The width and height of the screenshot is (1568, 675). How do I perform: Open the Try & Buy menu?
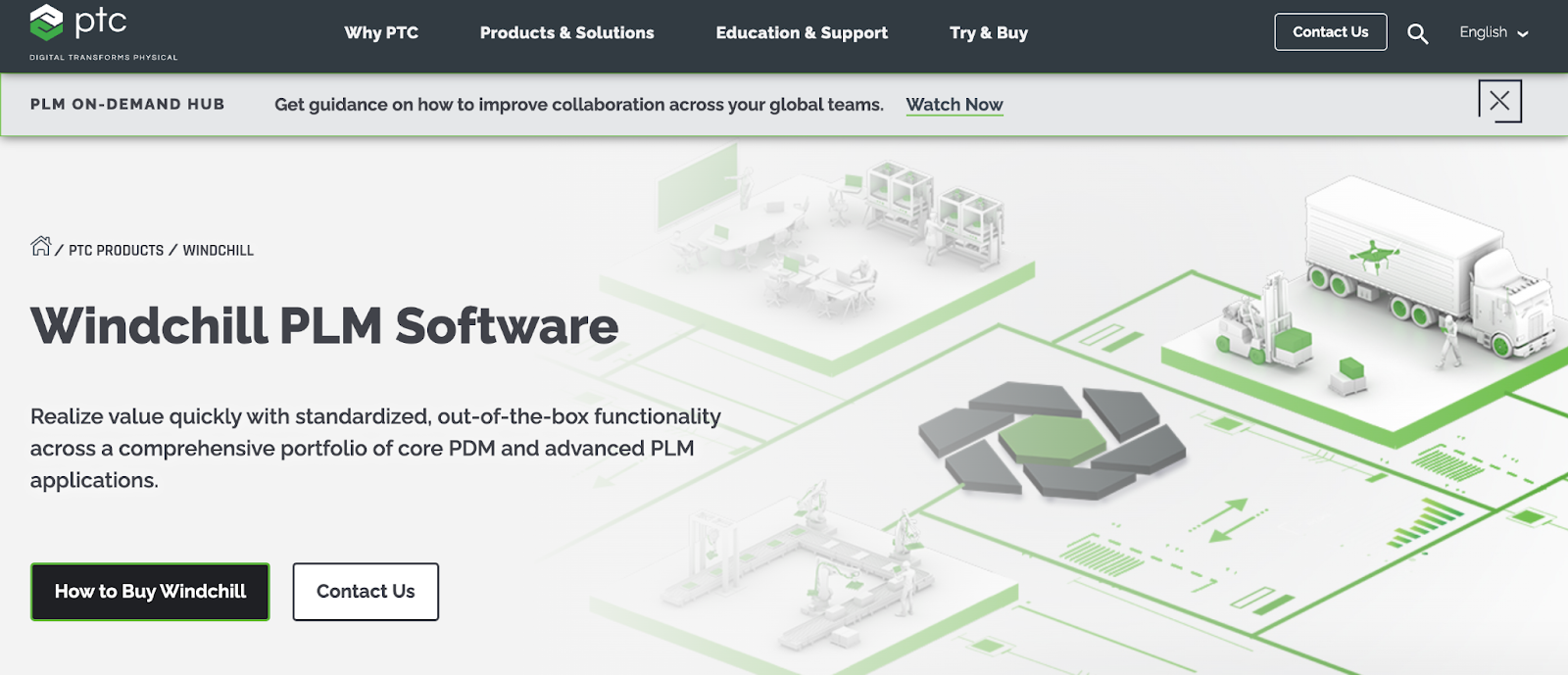989,32
